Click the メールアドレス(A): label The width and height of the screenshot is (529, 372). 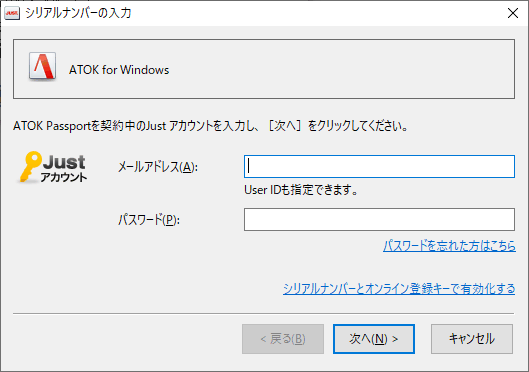point(158,167)
